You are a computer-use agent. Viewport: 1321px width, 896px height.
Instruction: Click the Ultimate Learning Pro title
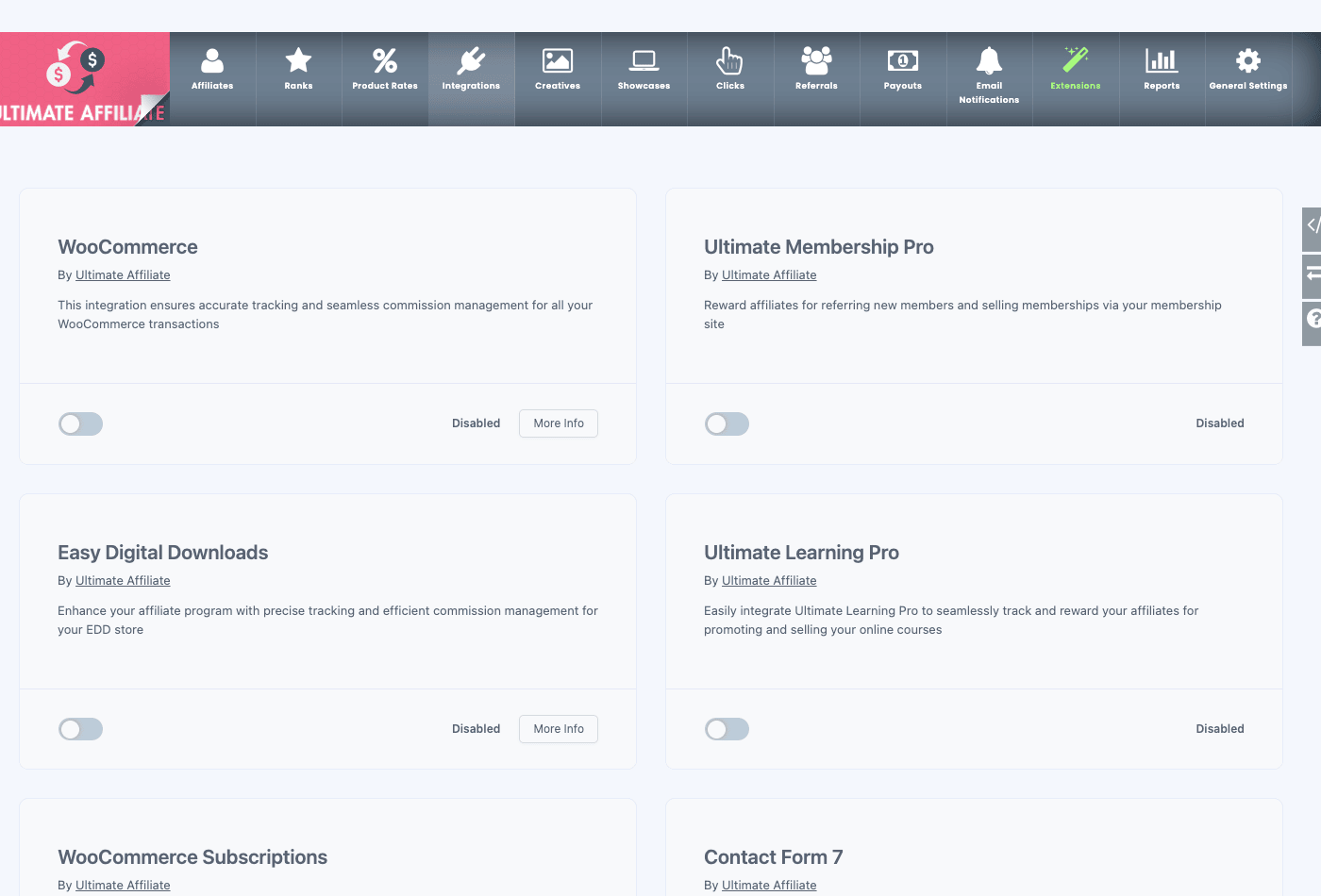tap(801, 553)
